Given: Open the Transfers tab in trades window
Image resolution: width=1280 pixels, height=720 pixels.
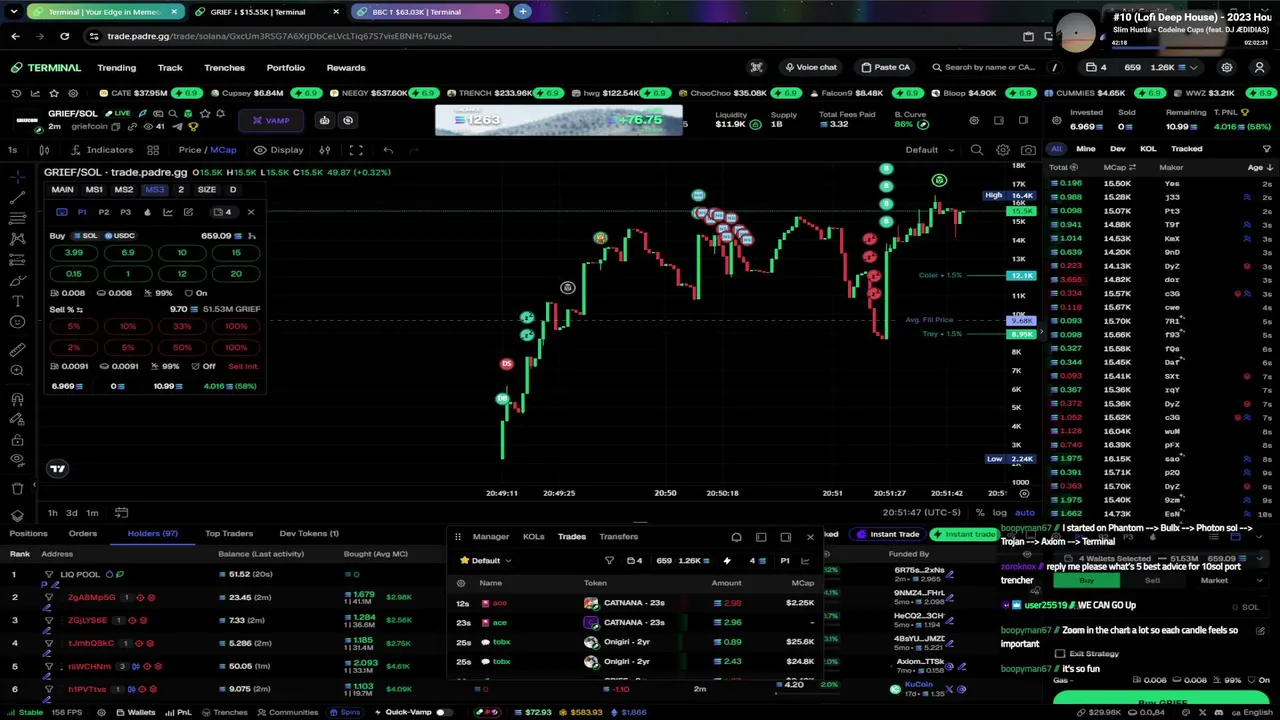Looking at the screenshot, I should tap(618, 537).
